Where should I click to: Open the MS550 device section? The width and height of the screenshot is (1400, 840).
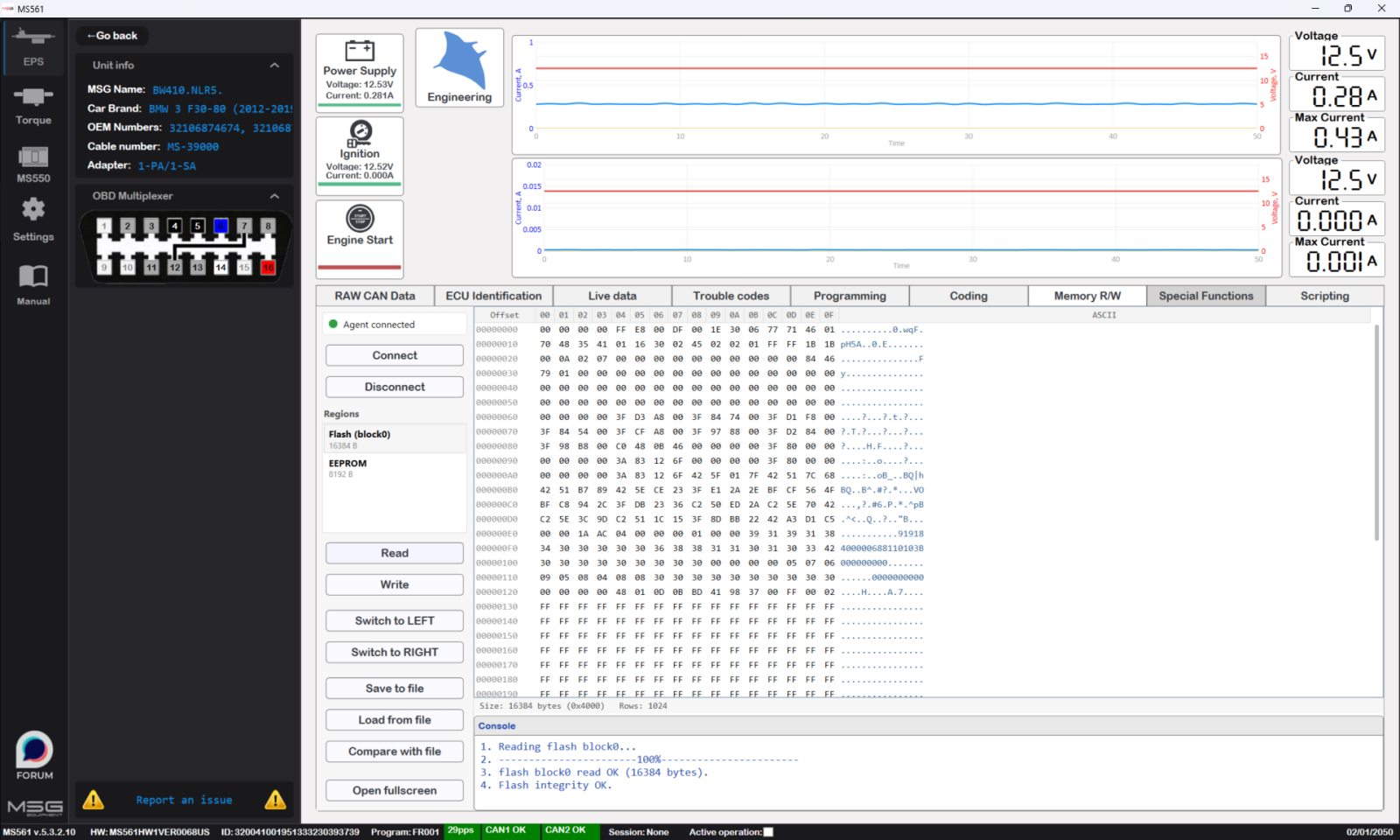[33, 164]
